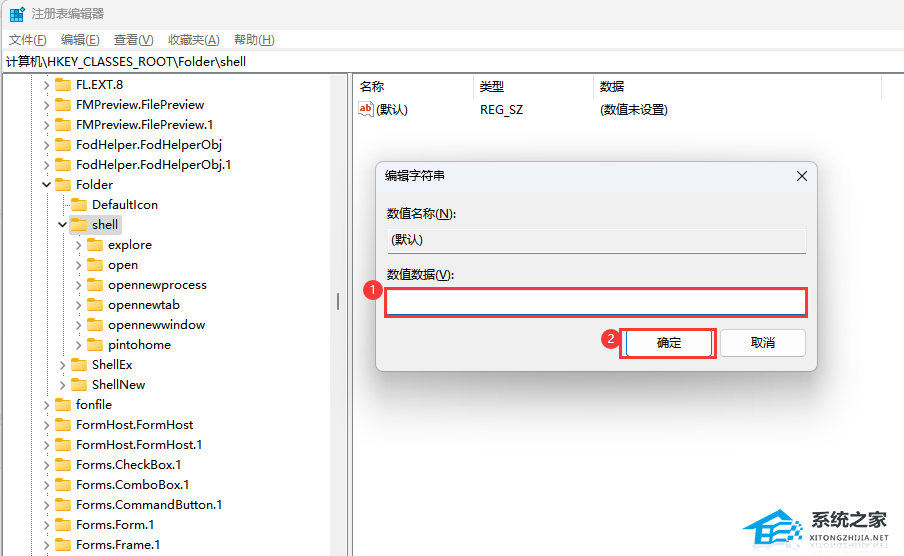Image resolution: width=904 pixels, height=556 pixels.
Task: Select the FMPreview.FilePreview.1 key
Action: tap(145, 125)
